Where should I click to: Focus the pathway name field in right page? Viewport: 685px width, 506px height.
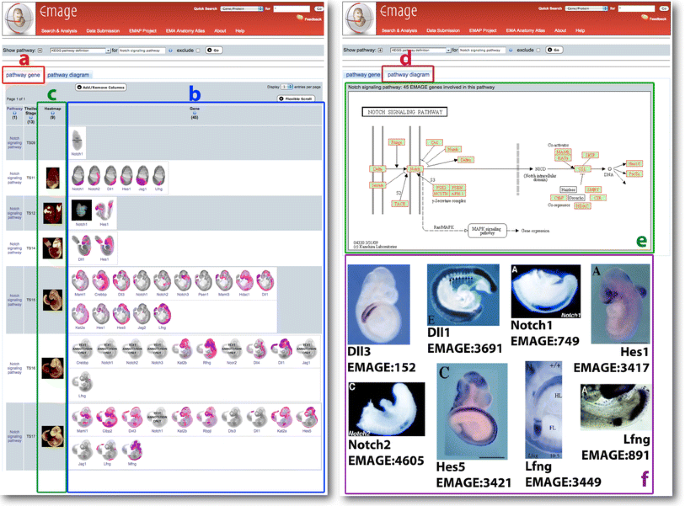482,50
